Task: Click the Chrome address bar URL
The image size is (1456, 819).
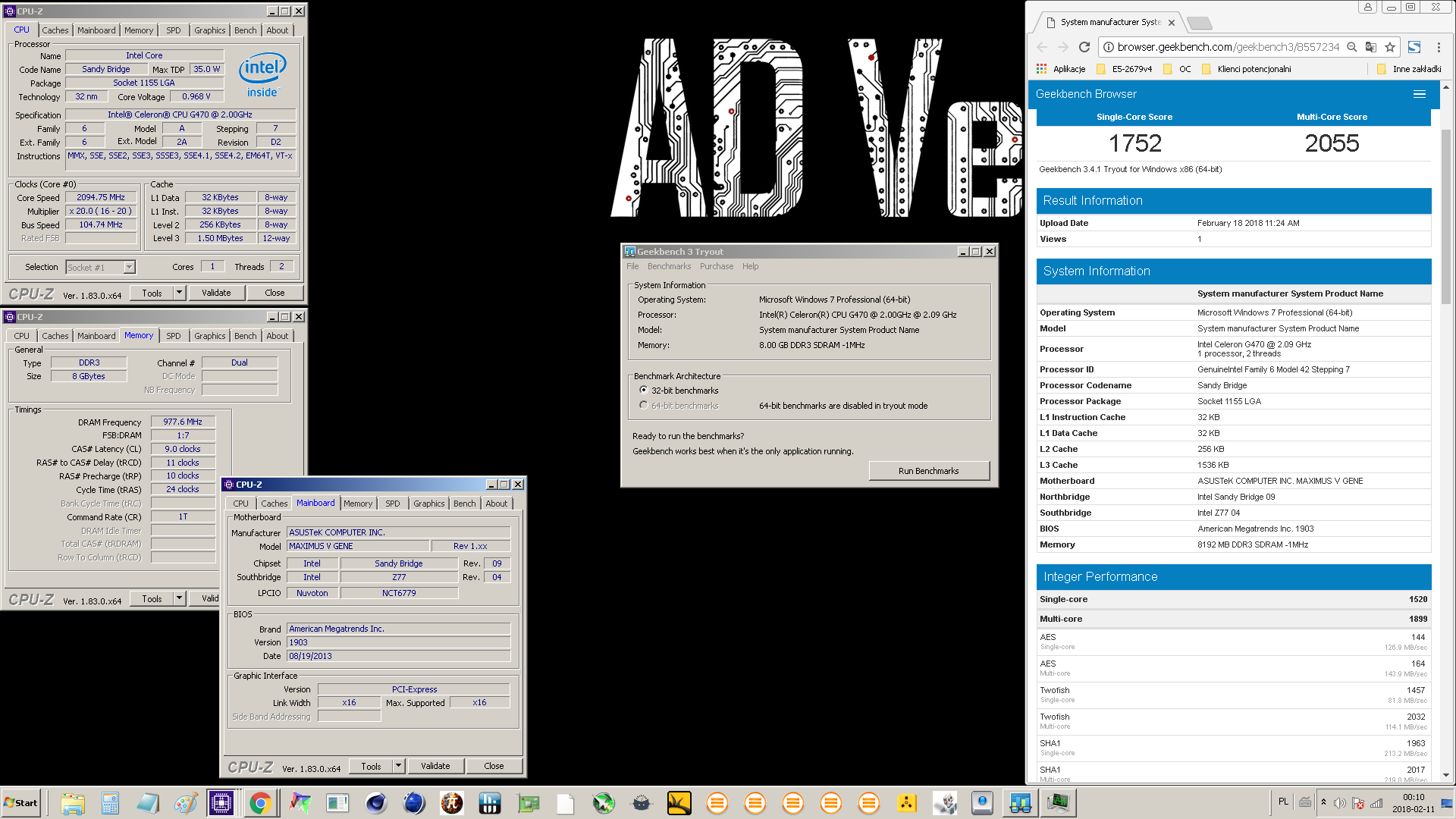Action: coord(1228,47)
